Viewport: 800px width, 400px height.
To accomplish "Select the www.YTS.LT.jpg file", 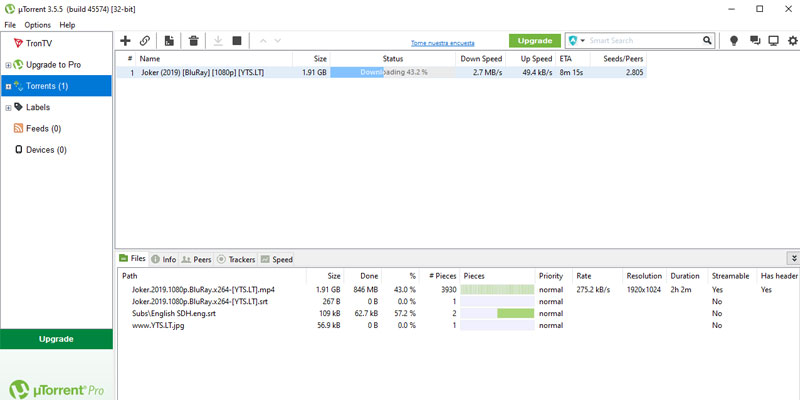I will tap(158, 326).
